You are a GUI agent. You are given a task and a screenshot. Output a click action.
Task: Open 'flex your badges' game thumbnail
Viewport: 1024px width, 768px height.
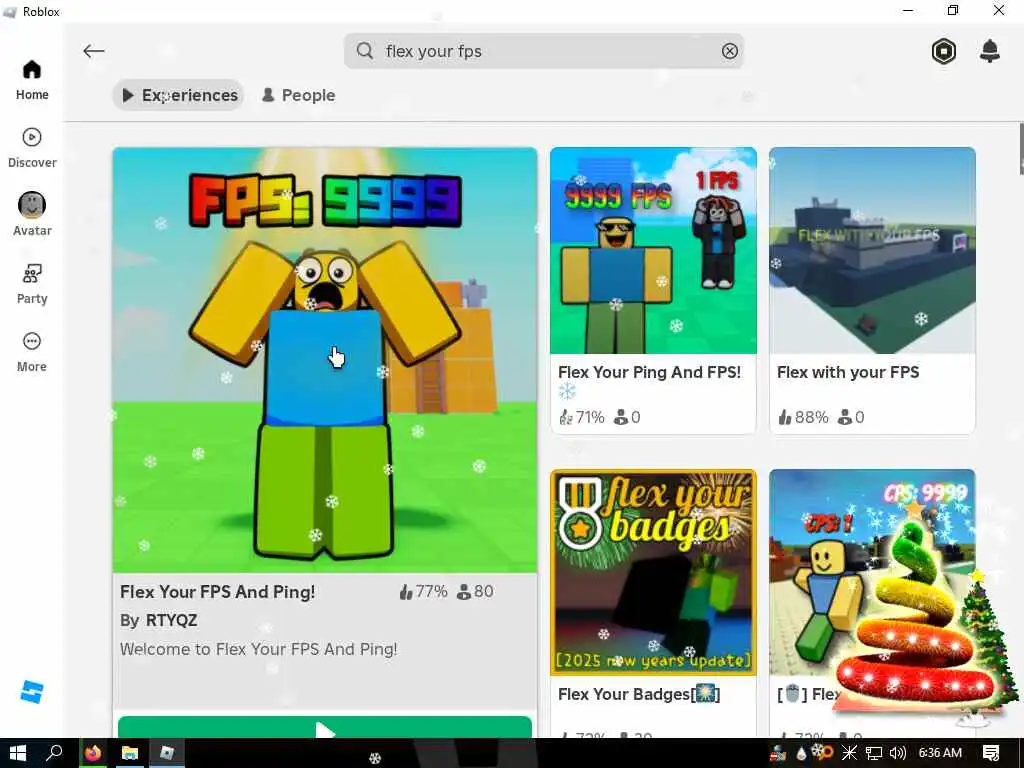[653, 572]
